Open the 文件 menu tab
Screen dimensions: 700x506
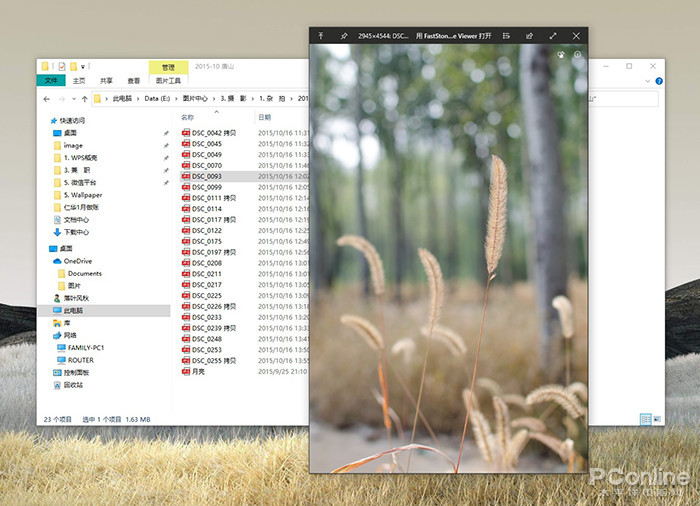tap(51, 81)
